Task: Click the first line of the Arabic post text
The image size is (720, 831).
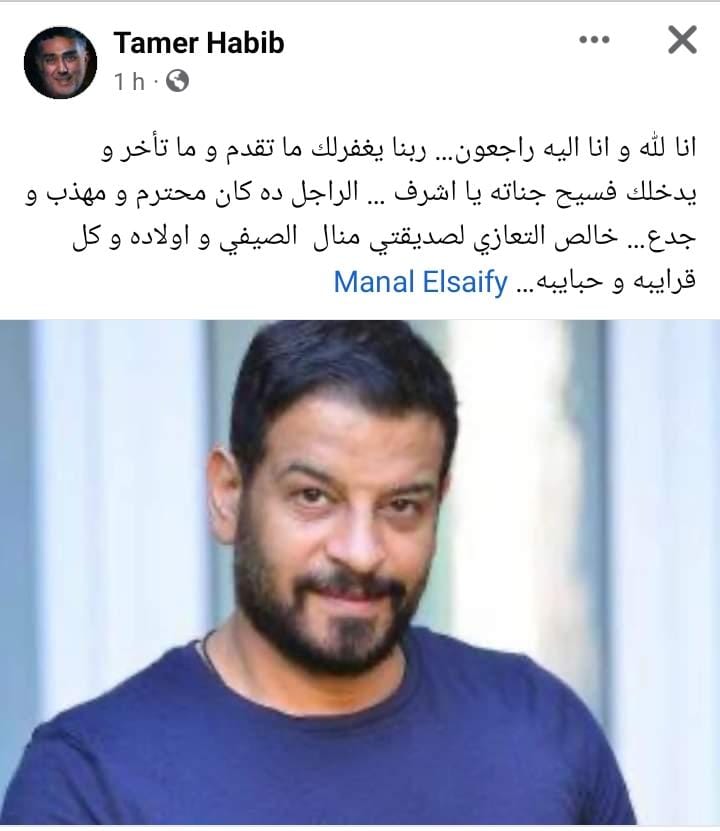Action: (x=398, y=148)
